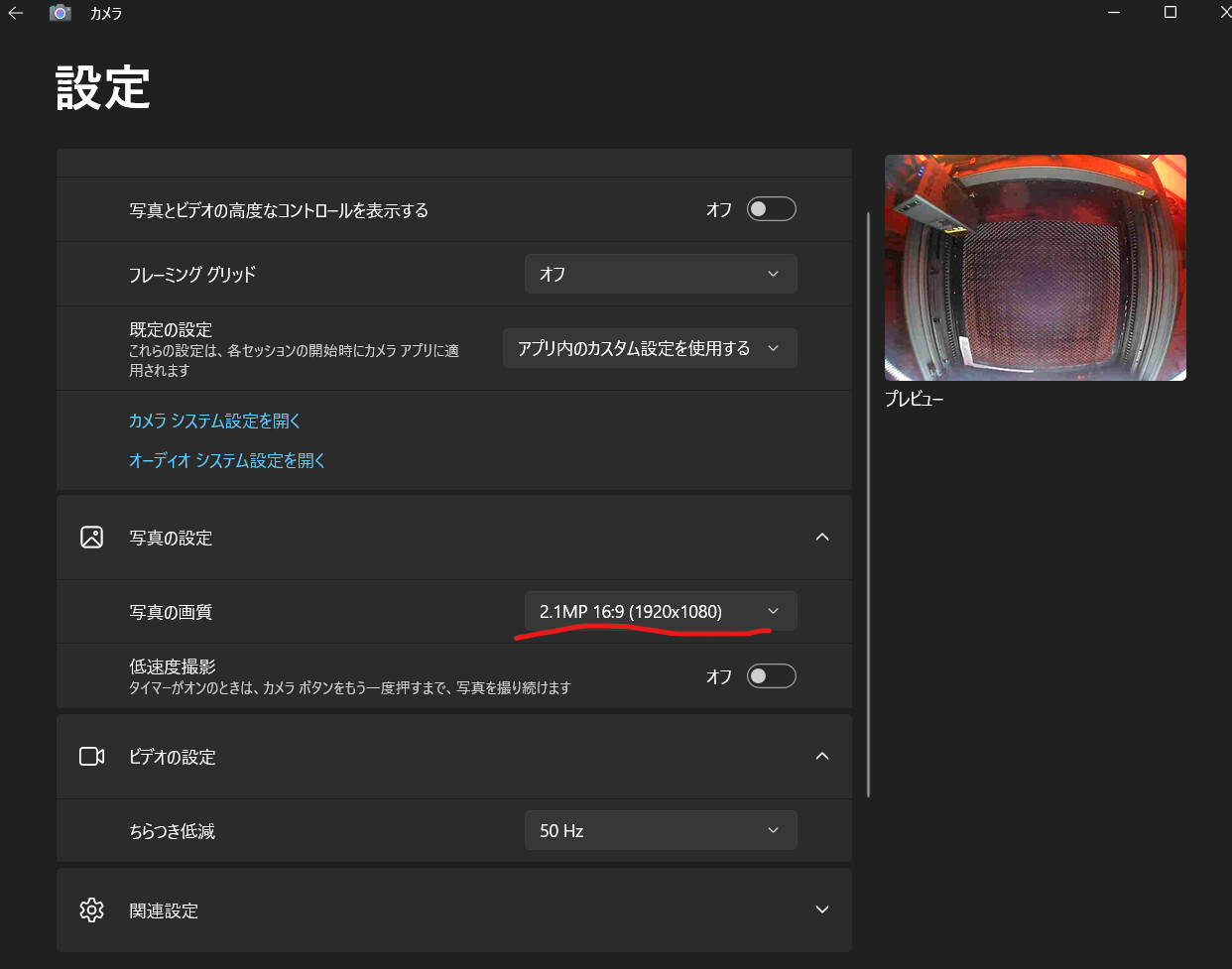Viewport: 1232px width, 969px height.
Task: Open the framing grid dropdown
Action: click(660, 274)
